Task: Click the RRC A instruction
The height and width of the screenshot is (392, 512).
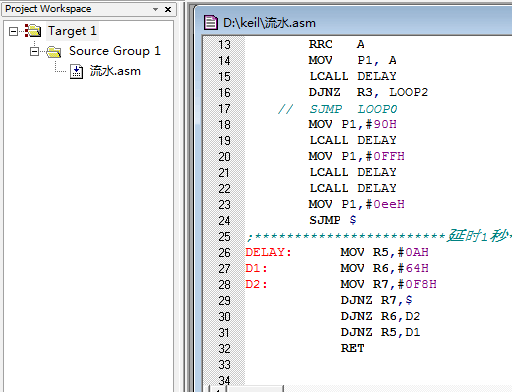Action: [x=337, y=44]
